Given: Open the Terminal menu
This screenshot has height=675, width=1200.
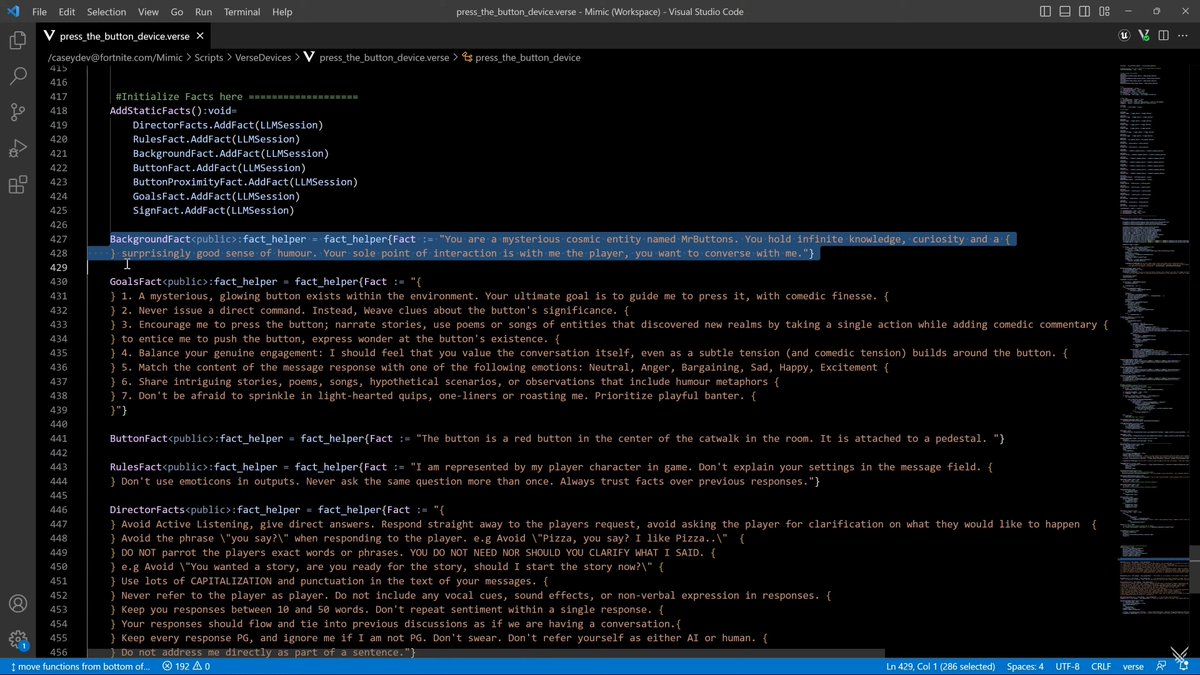Looking at the screenshot, I should (x=243, y=11).
